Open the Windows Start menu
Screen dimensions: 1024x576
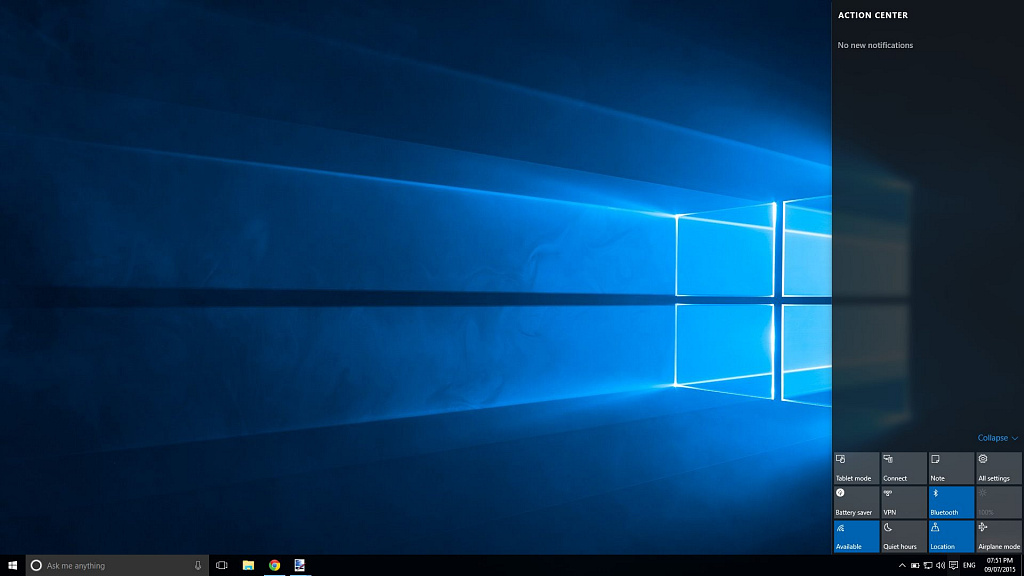tap(12, 566)
